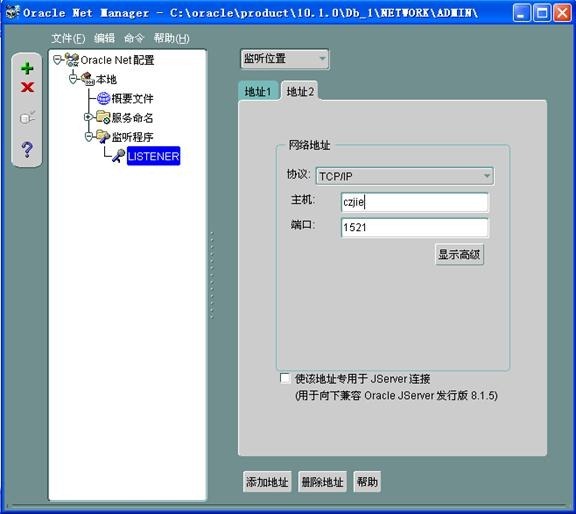Select the 监听程序 tree item text

[133, 137]
